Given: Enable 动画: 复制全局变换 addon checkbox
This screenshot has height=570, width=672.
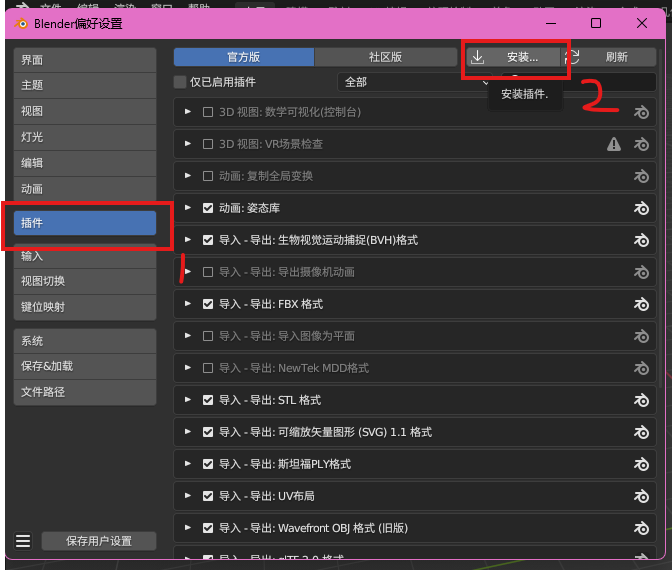Looking at the screenshot, I should [208, 176].
